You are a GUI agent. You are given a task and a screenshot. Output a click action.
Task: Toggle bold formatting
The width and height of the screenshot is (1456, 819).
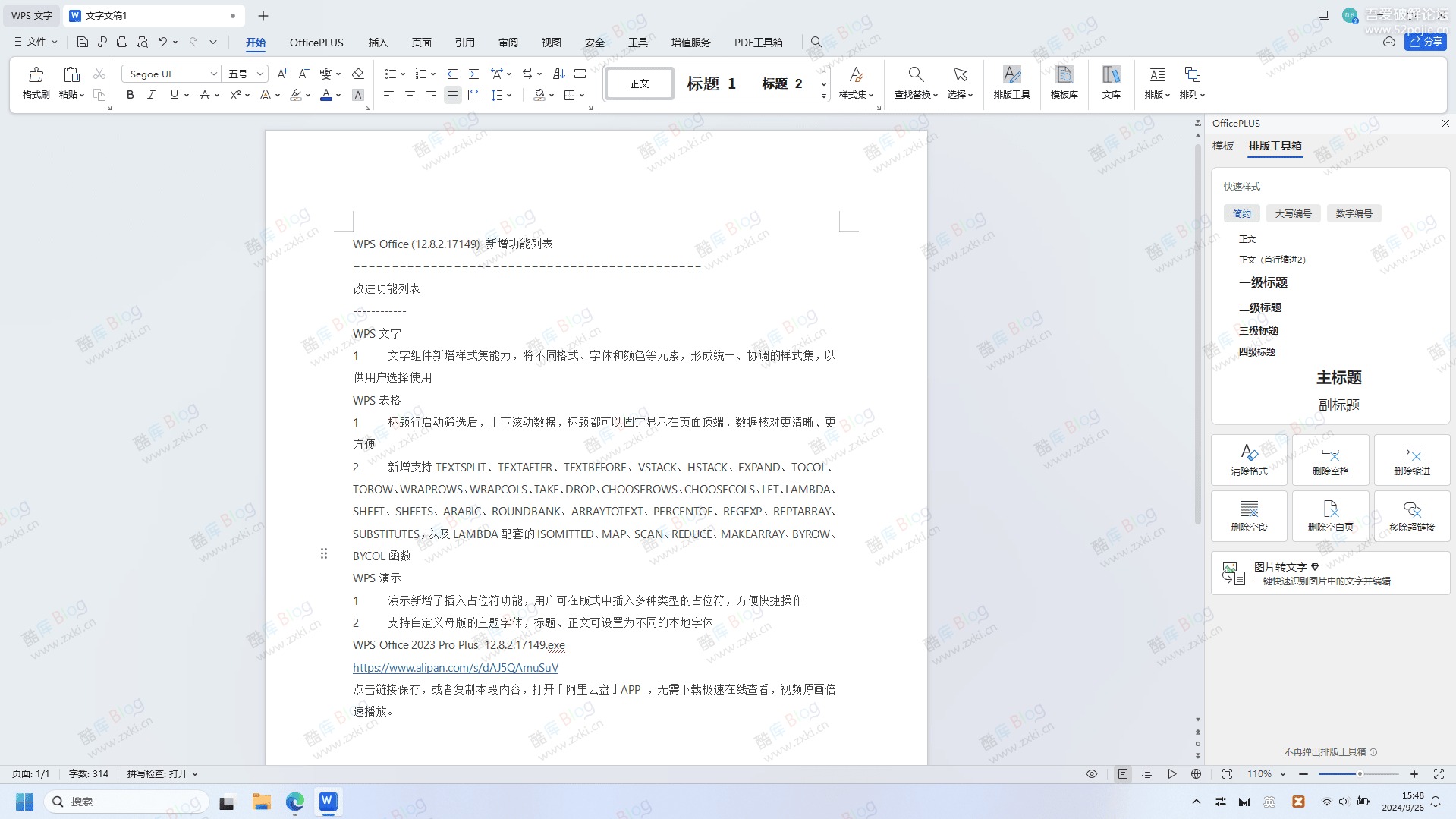(x=129, y=95)
